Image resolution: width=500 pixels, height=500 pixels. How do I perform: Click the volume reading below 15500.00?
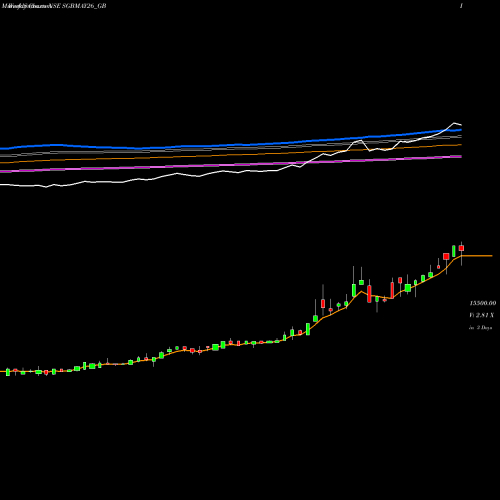click(481, 315)
